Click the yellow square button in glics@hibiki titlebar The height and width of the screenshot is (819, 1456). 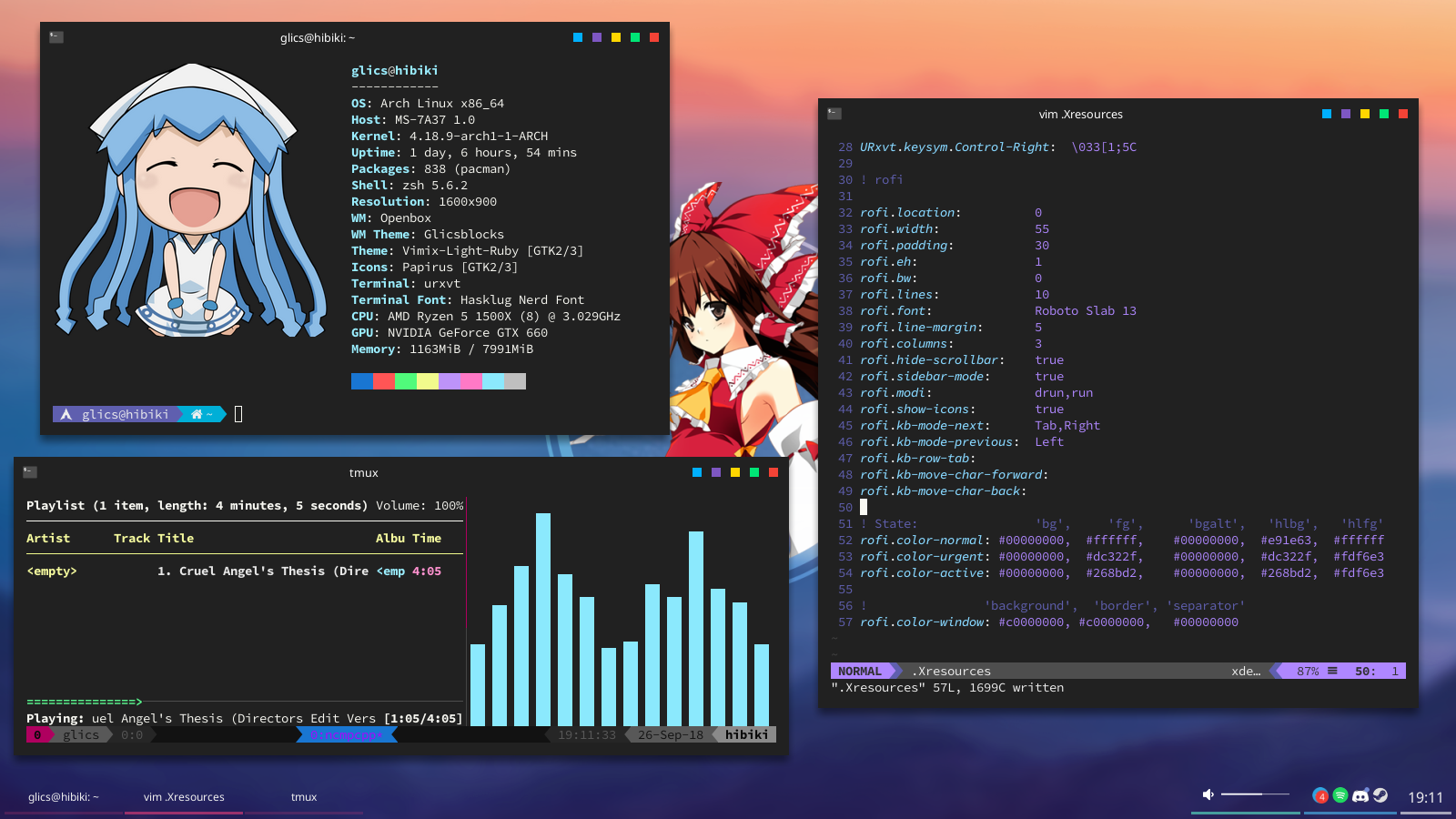click(616, 37)
